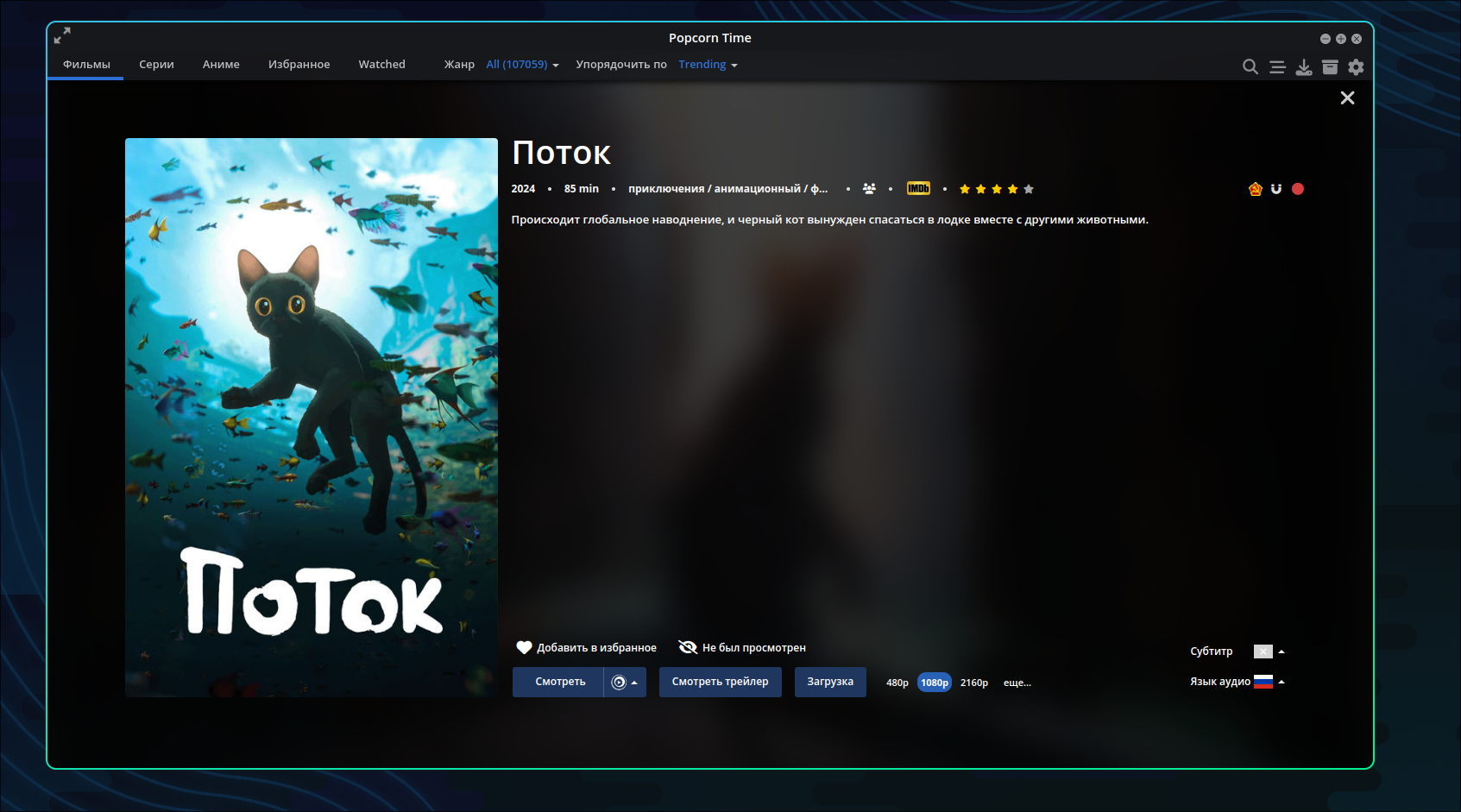Maximize the Popcorn Time window
The height and width of the screenshot is (812, 1461).
pos(1340,39)
